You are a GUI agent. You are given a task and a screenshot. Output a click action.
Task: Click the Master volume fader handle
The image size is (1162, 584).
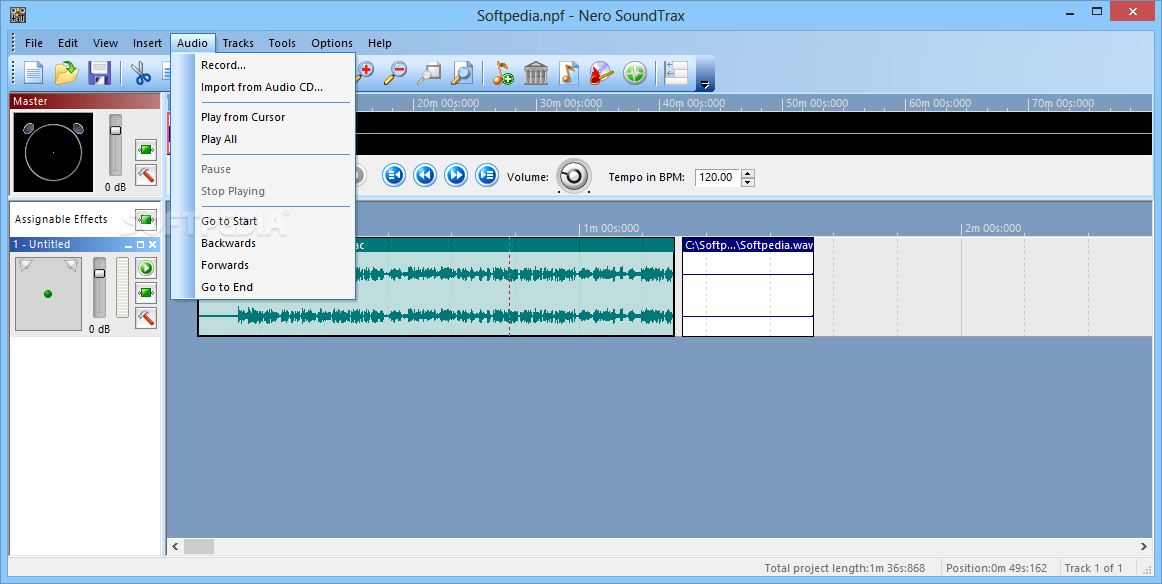pos(116,130)
